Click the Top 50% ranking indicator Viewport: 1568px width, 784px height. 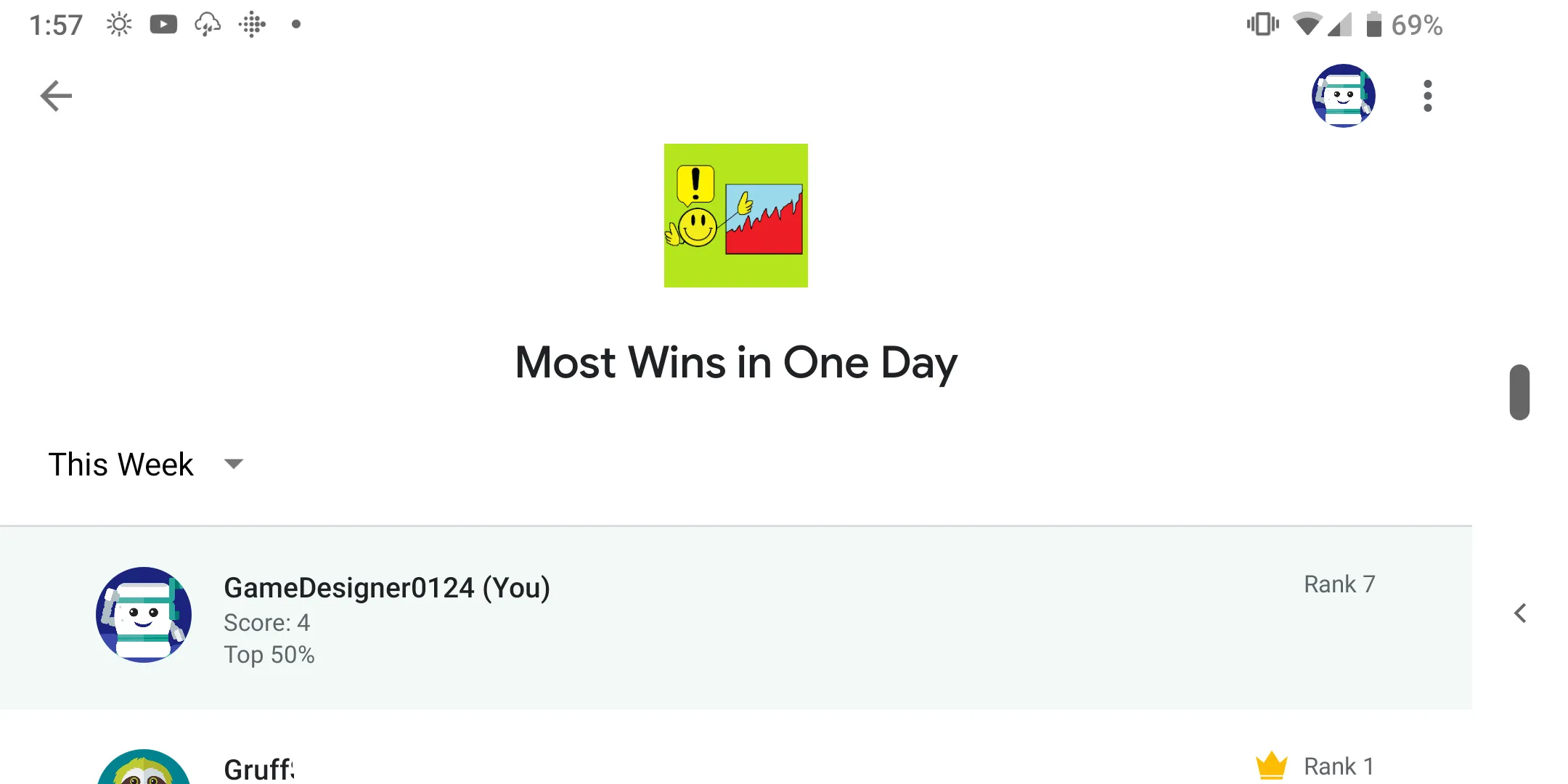(269, 654)
